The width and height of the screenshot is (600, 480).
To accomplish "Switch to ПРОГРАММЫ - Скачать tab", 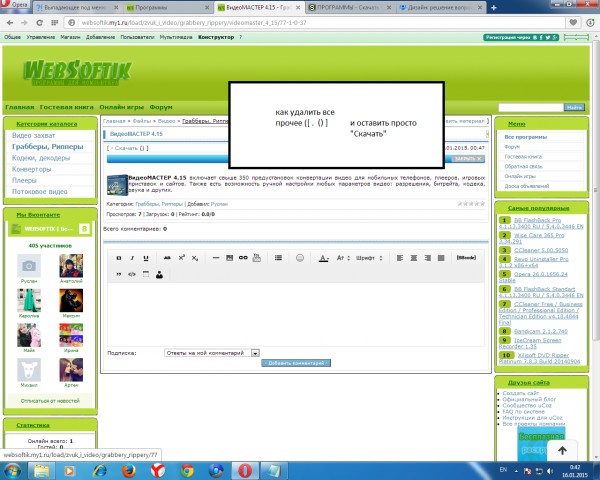I will (x=350, y=7).
